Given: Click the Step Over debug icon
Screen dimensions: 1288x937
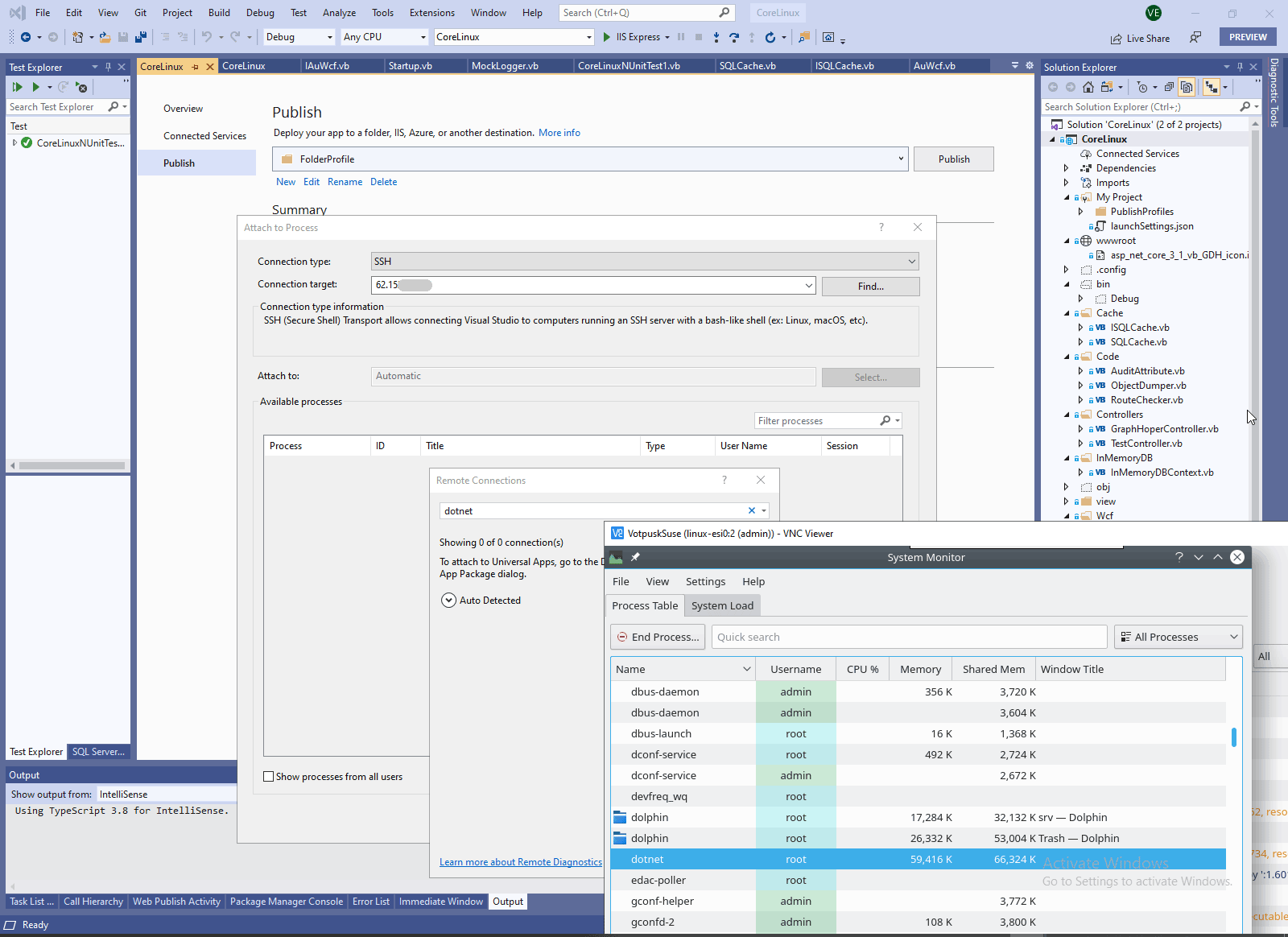Looking at the screenshot, I should tap(733, 37).
